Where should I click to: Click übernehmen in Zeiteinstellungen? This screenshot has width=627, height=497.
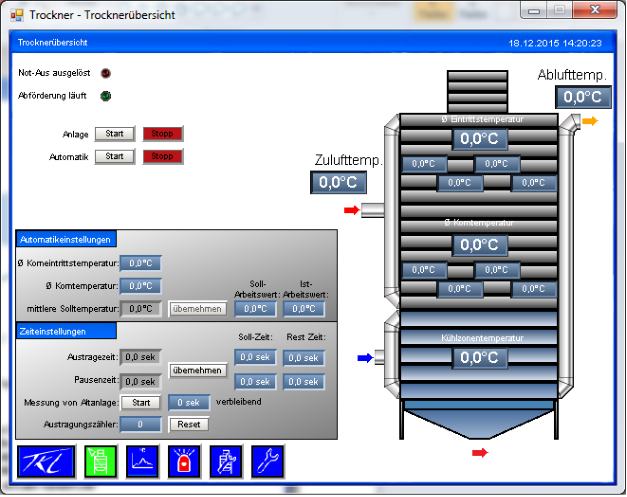tap(197, 370)
